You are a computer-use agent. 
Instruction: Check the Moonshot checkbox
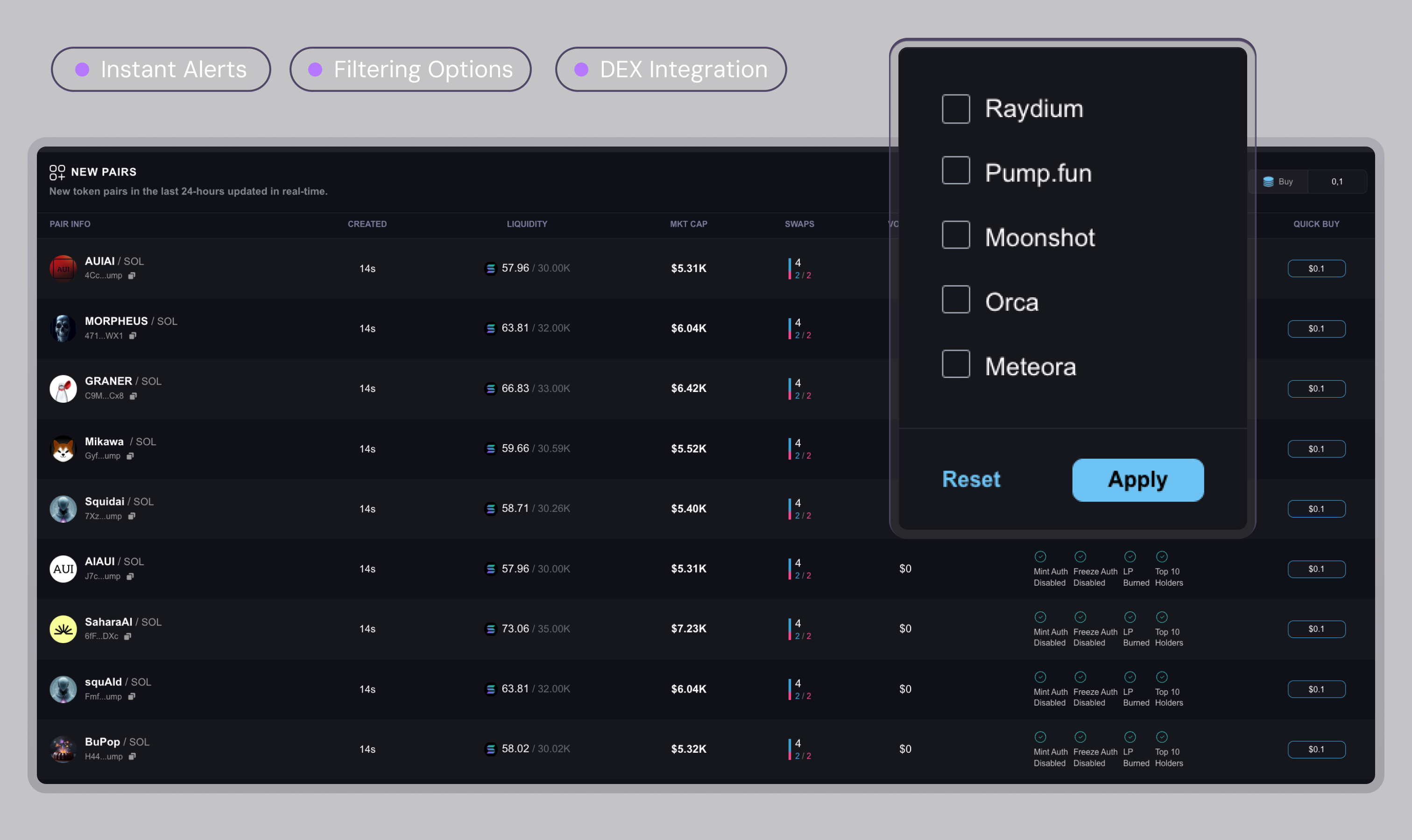tap(955, 235)
